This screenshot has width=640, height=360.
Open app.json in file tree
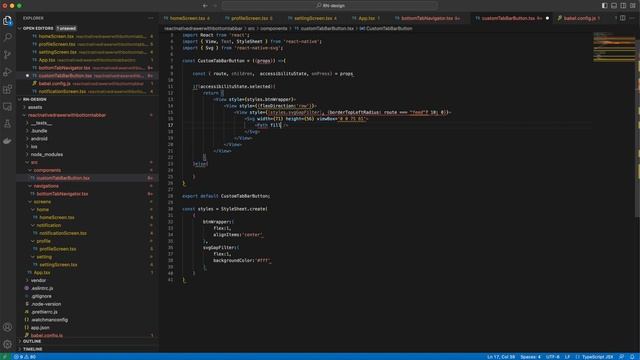coord(40,328)
